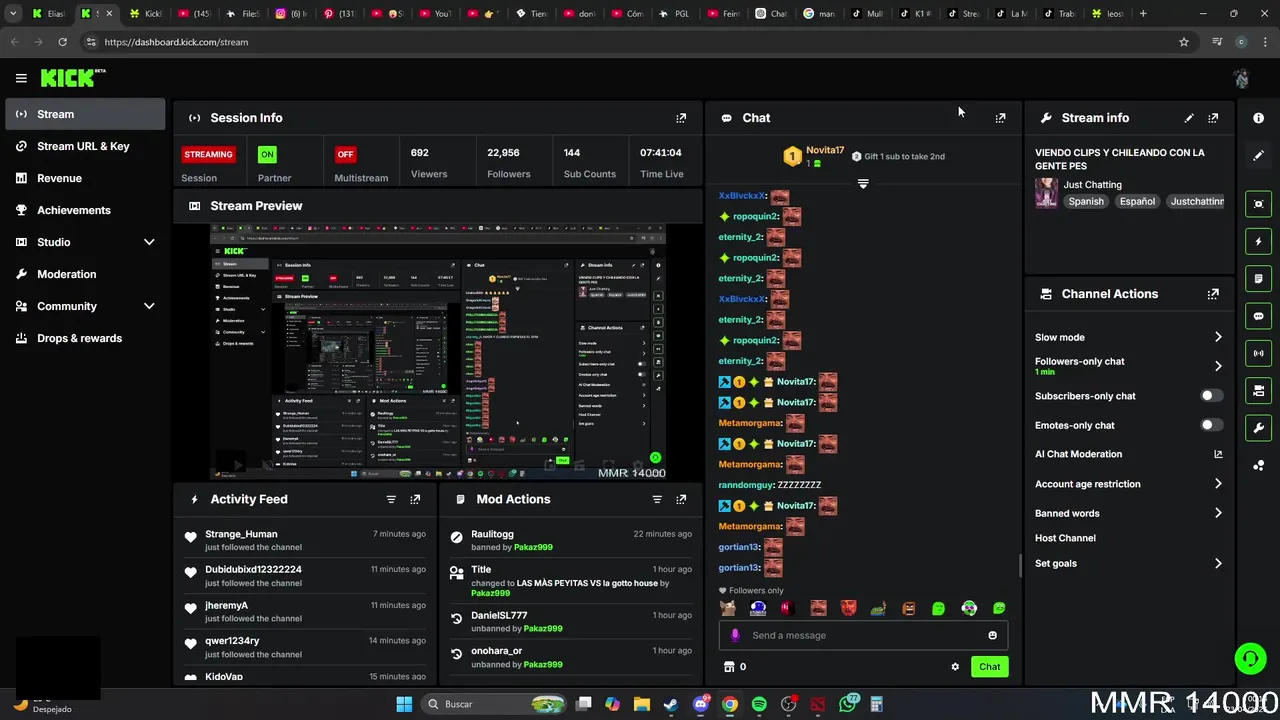Screen dimensions: 1280x720
Task: Pop out the Chat panel
Action: point(1000,118)
